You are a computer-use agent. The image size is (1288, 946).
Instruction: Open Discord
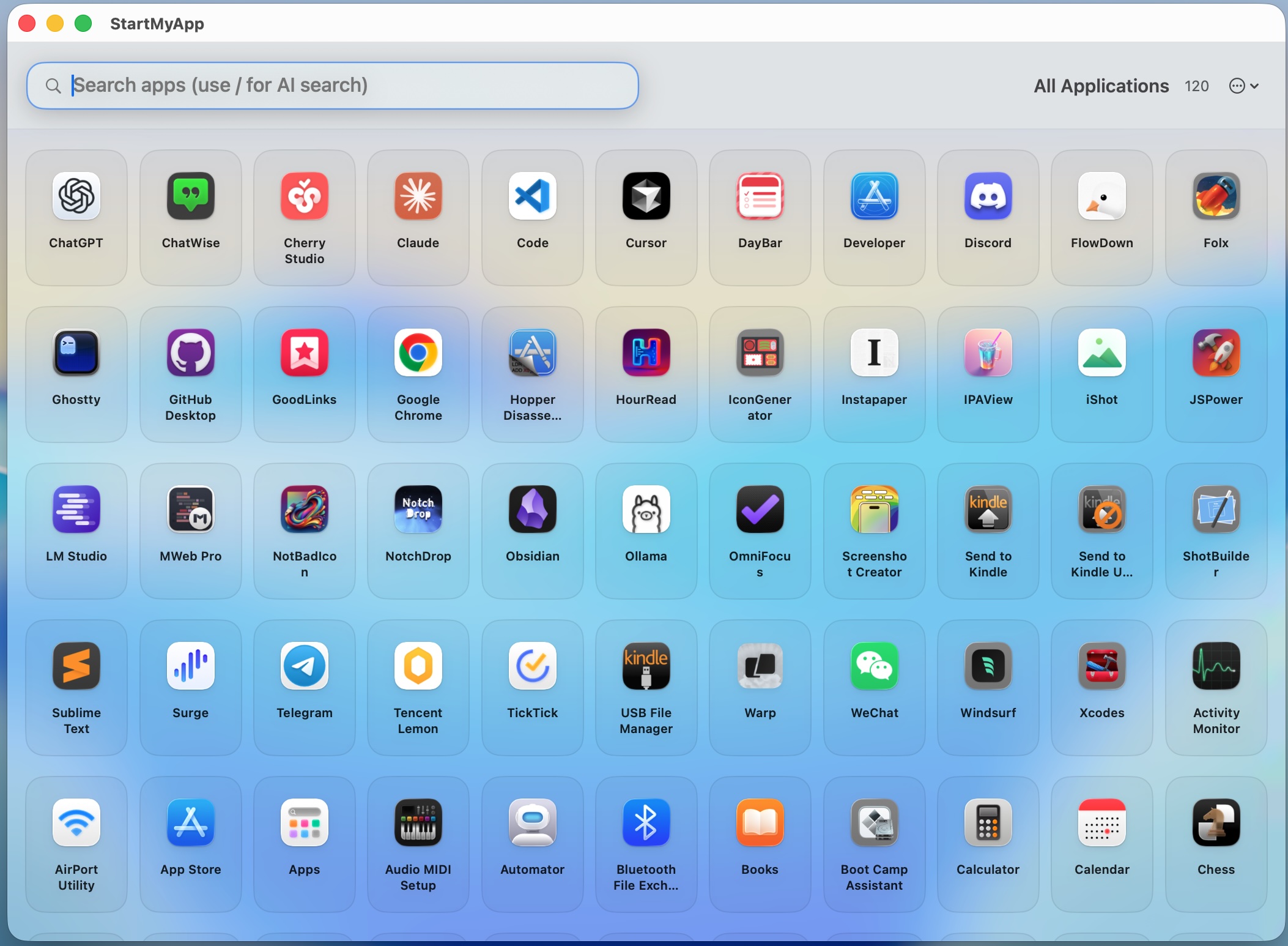click(987, 208)
